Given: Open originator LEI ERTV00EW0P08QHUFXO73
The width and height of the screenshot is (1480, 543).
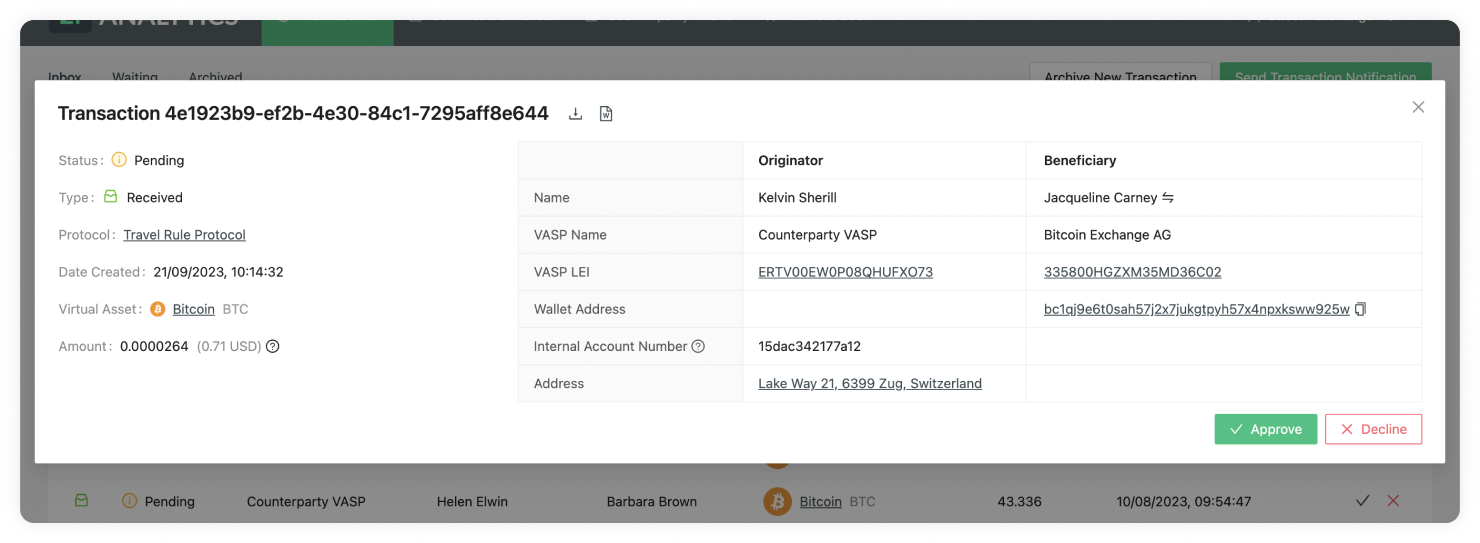Looking at the screenshot, I should coord(846,272).
